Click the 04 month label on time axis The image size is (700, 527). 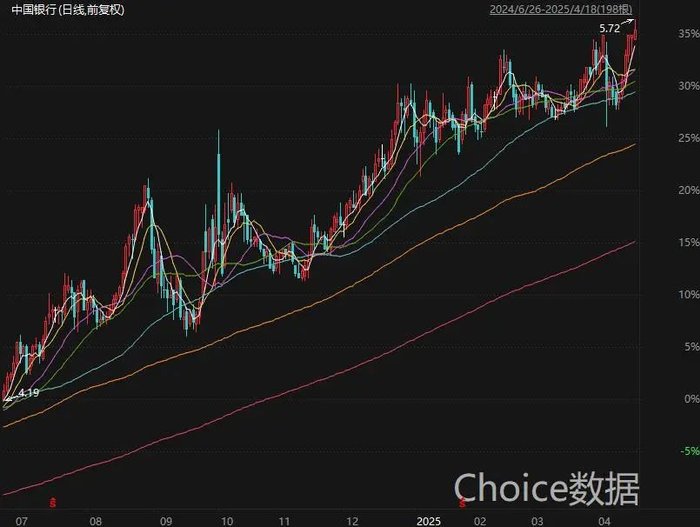pyautogui.click(x=604, y=521)
